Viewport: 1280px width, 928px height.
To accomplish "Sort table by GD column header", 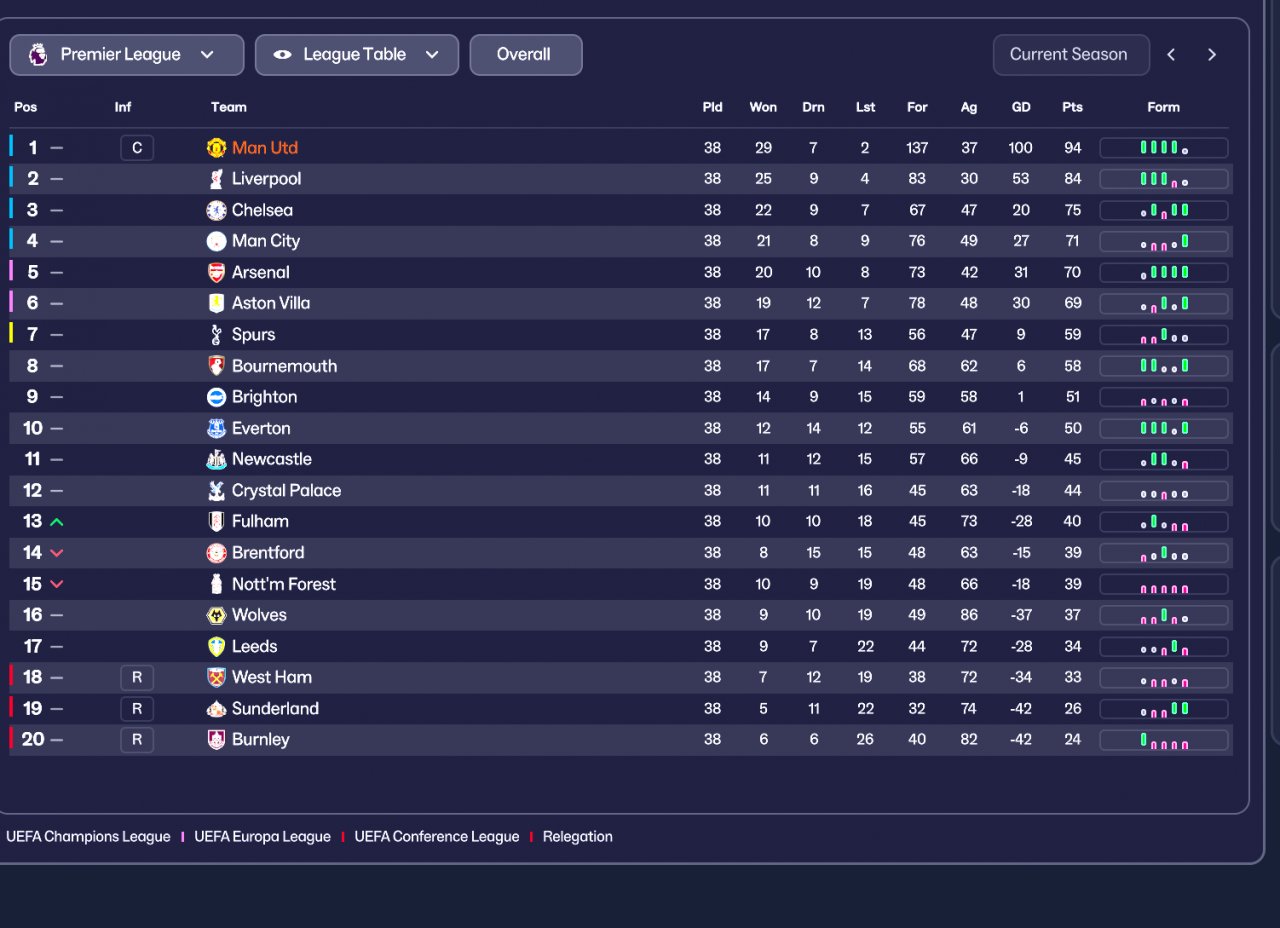I will click(1021, 107).
